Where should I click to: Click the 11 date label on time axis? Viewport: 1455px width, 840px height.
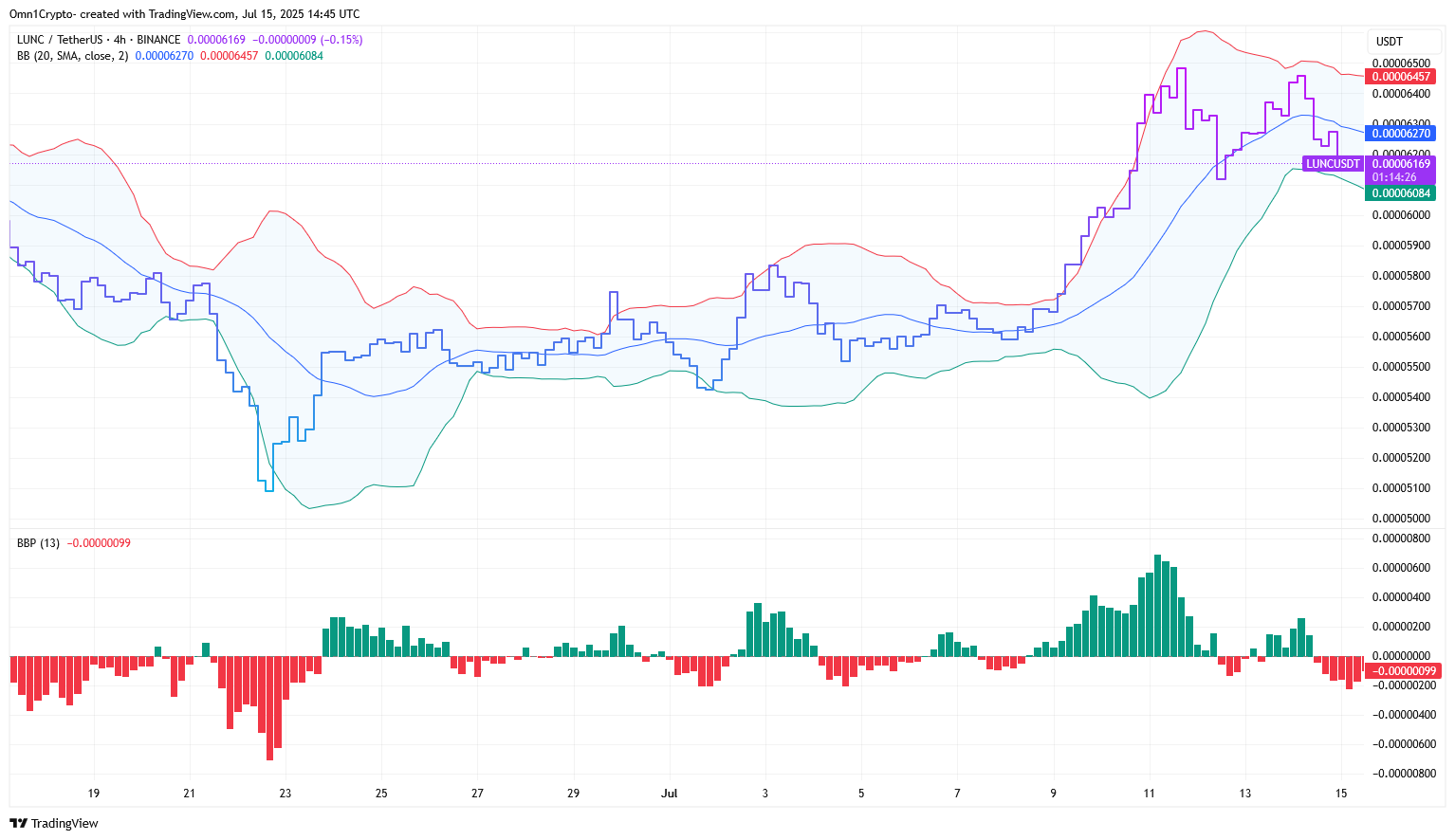(1149, 794)
